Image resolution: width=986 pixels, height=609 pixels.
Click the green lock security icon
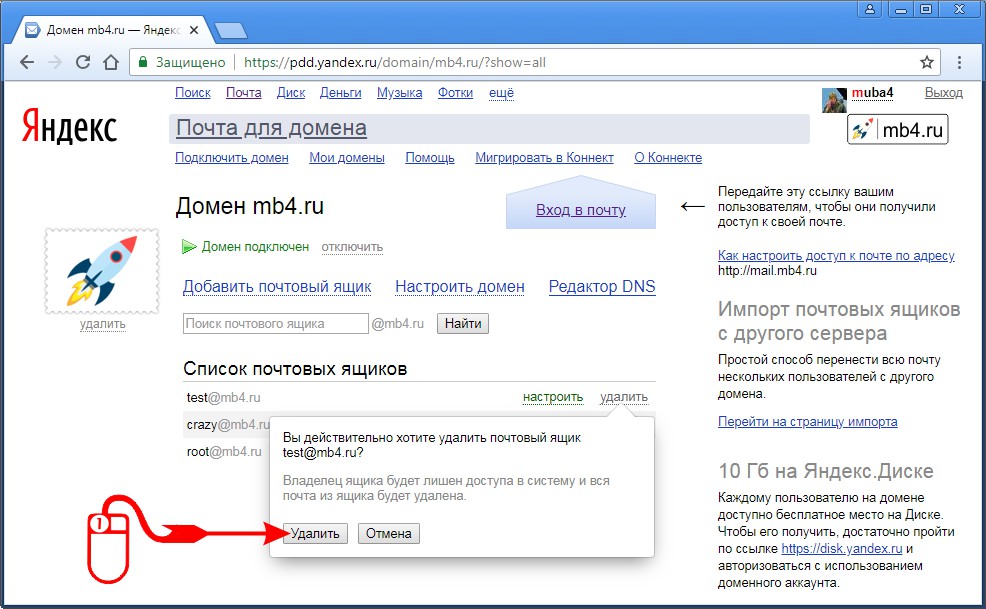143,62
